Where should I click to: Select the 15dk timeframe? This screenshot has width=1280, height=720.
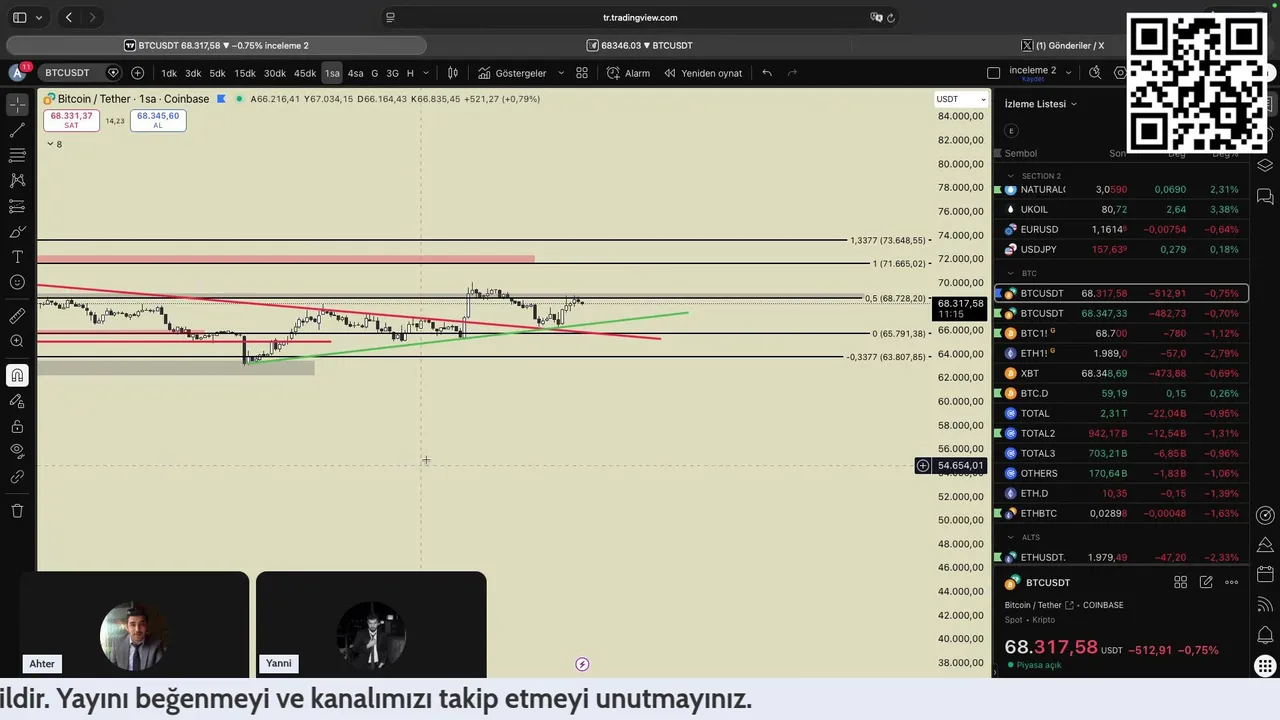pos(245,73)
